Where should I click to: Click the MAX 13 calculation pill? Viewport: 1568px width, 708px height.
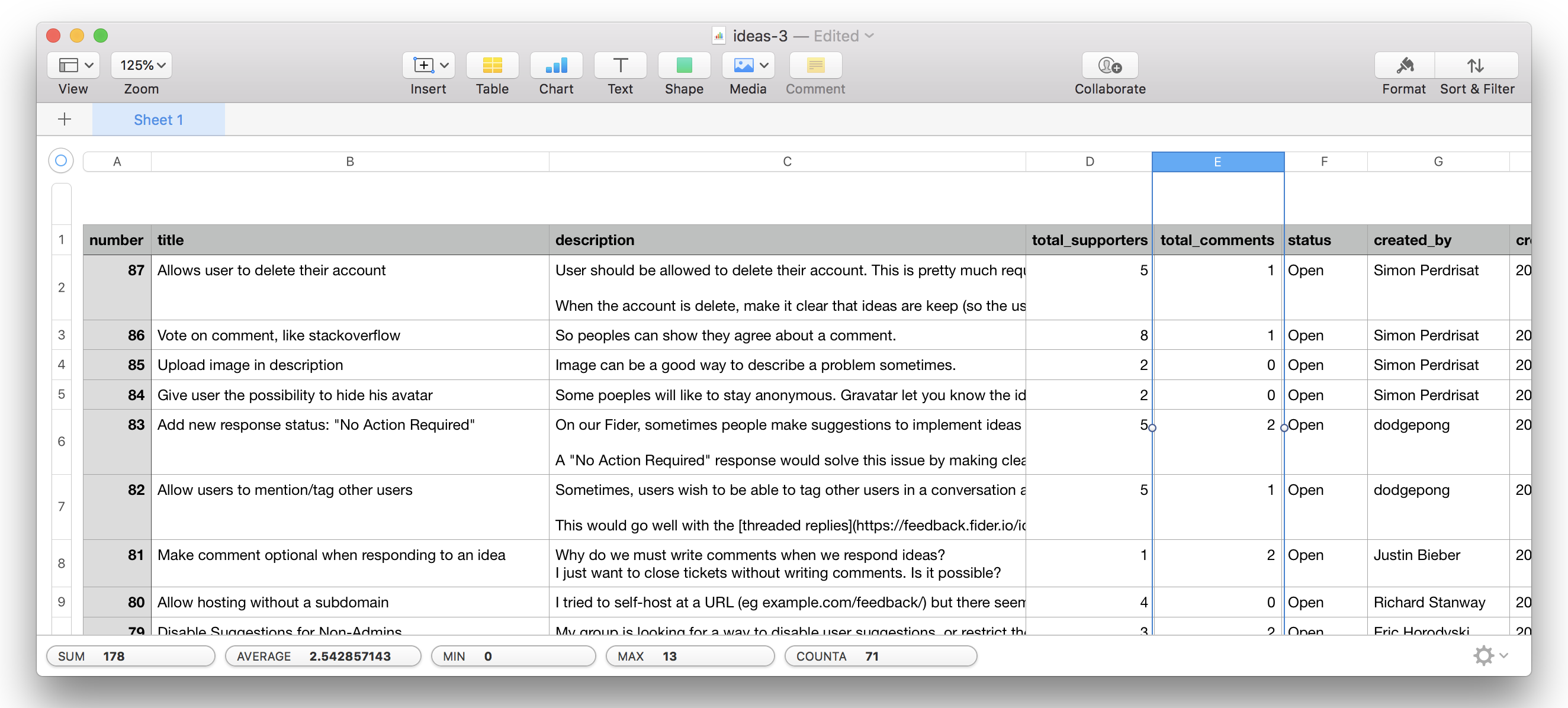point(690,656)
